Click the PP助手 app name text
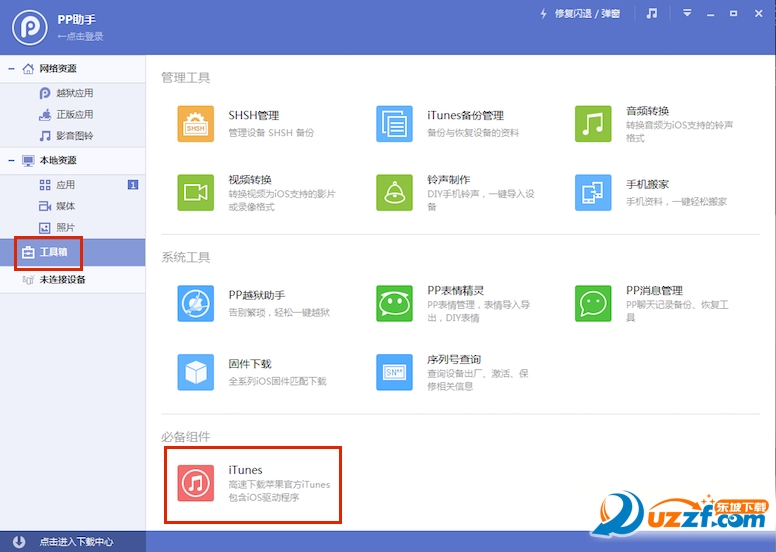The height and width of the screenshot is (552, 776). (x=77, y=20)
